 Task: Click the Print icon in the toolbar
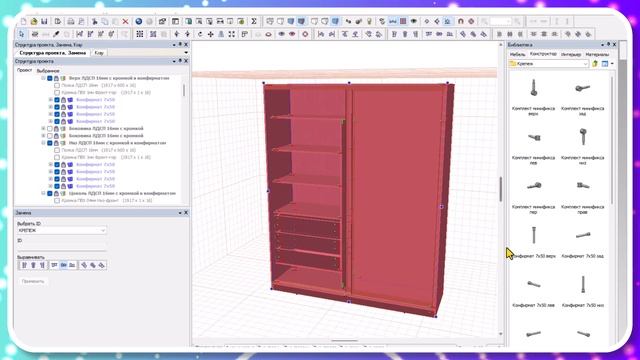coord(71,21)
